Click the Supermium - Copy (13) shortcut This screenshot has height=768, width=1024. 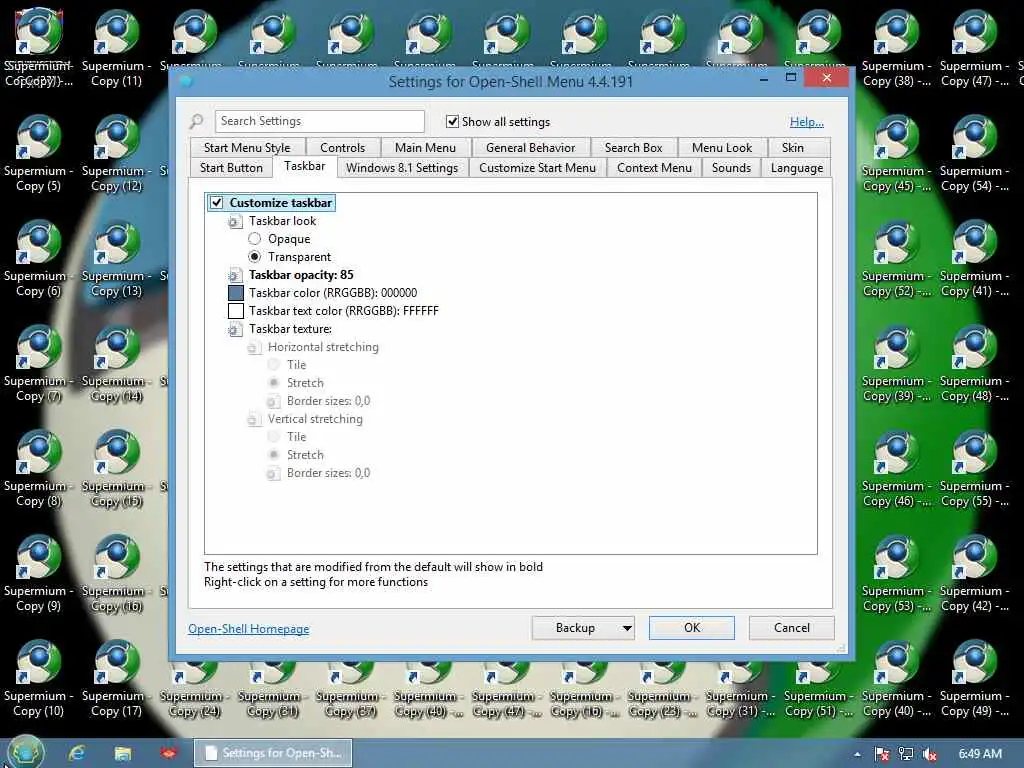click(x=116, y=259)
